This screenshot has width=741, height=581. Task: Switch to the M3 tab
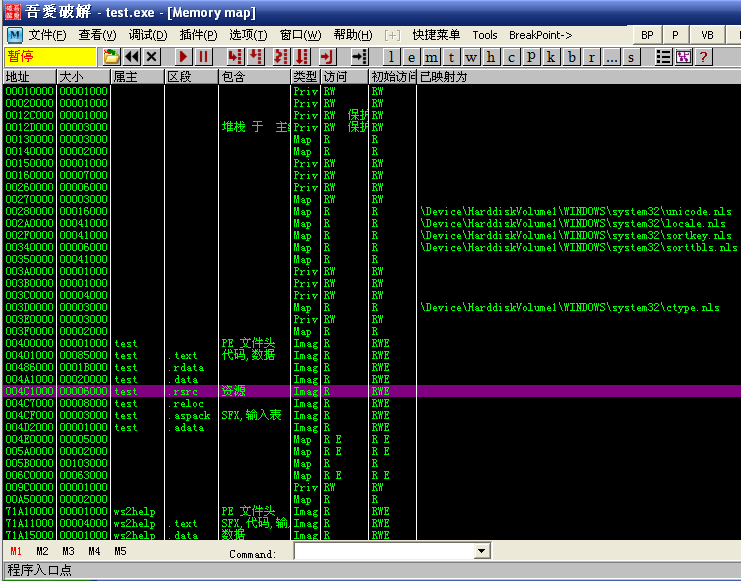(x=68, y=551)
